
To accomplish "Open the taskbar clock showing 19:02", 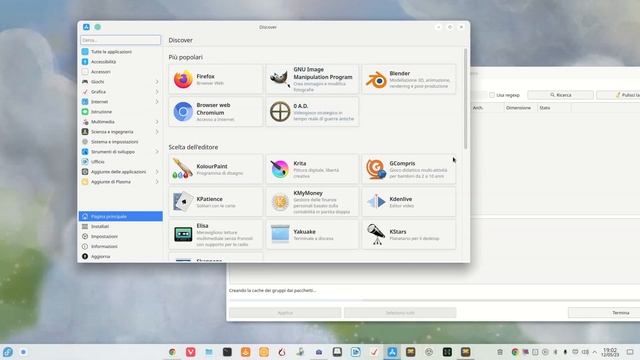I will (610, 352).
